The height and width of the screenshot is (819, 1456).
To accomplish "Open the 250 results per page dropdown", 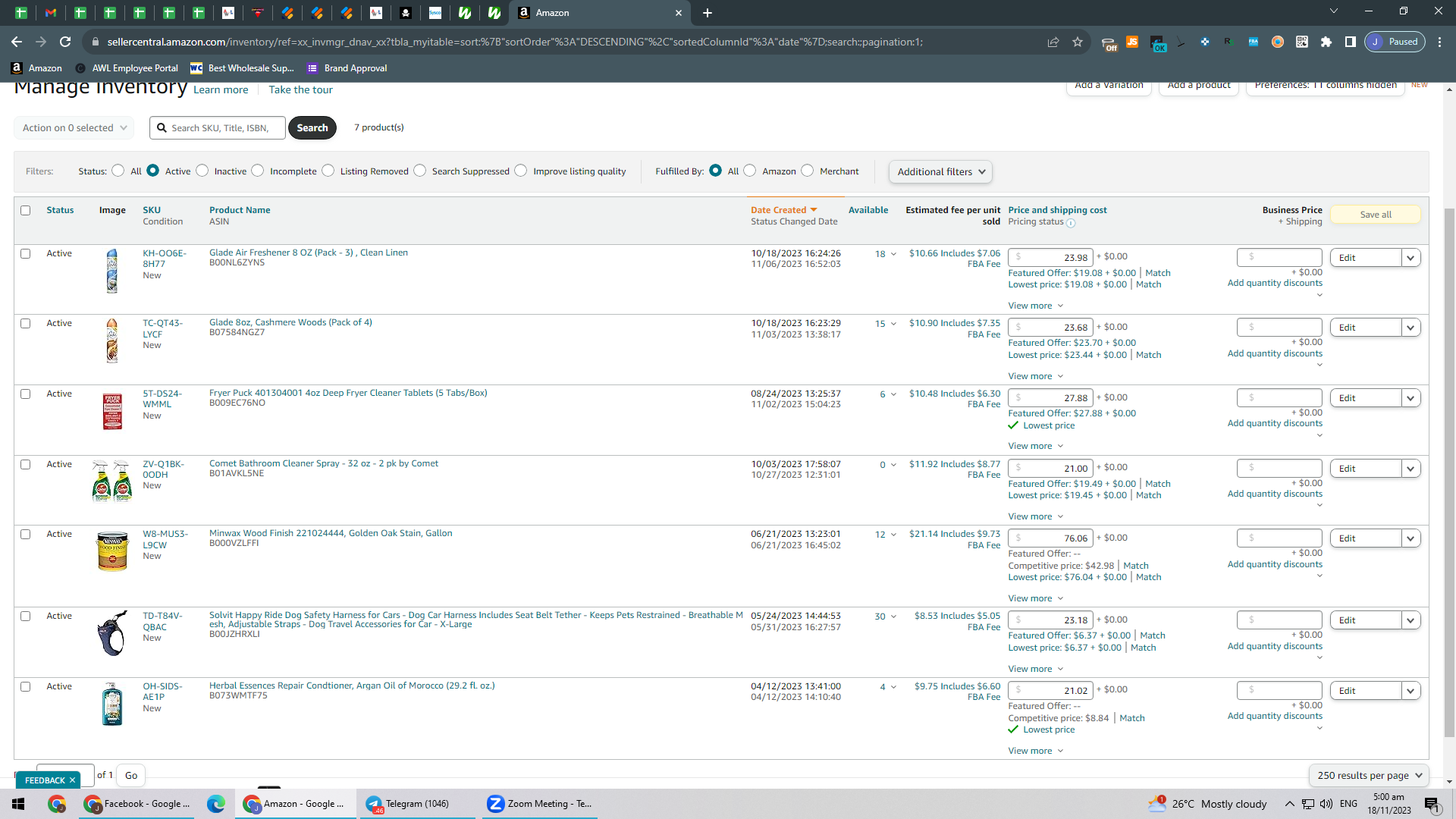I will pos(1369,775).
